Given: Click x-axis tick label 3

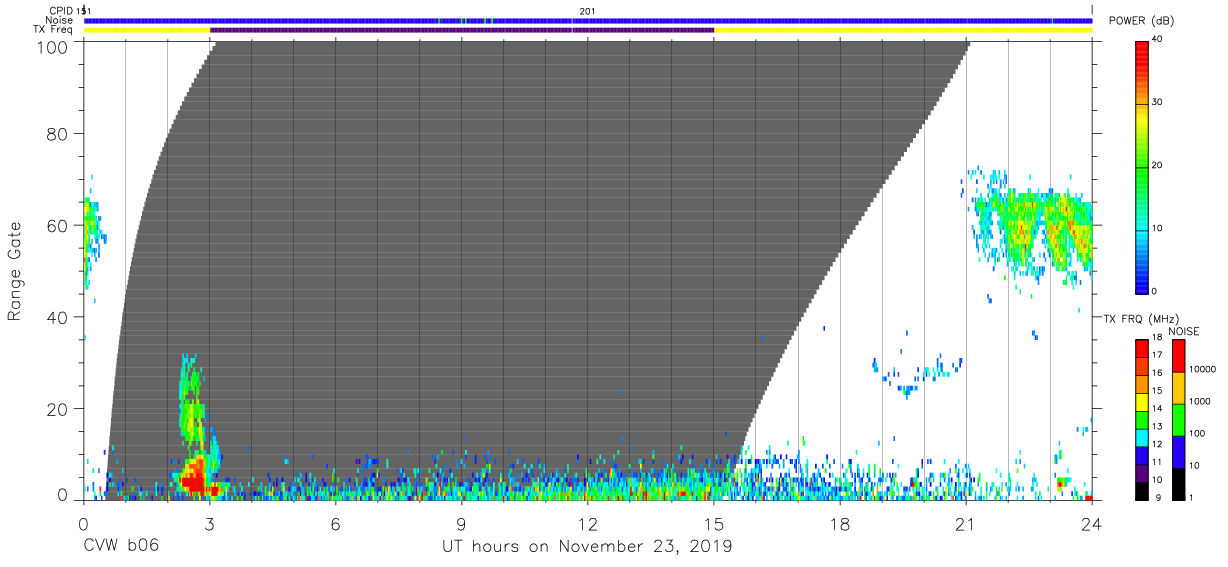Looking at the screenshot, I should [210, 524].
